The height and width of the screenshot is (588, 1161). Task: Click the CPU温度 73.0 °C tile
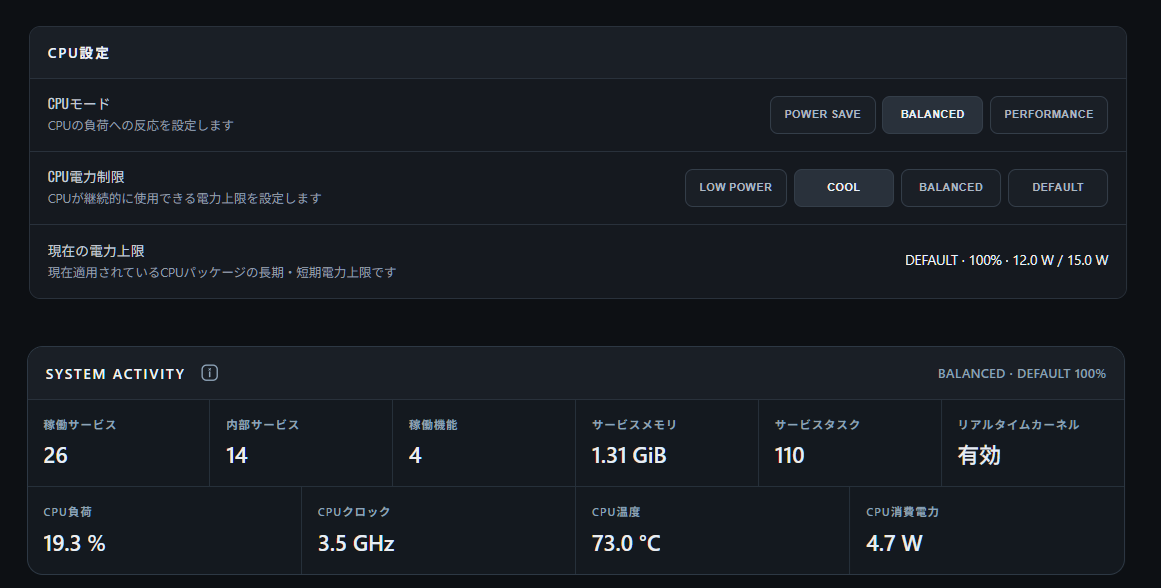pyautogui.click(x=712, y=530)
